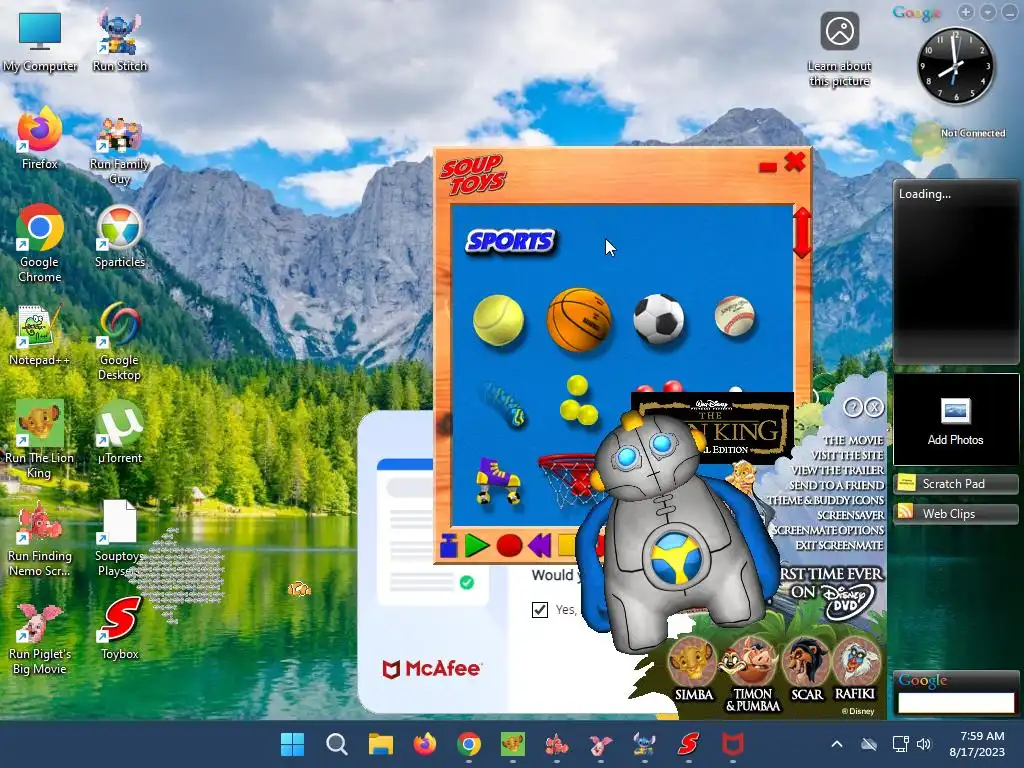Open the Google Desktop shortcut
This screenshot has height=768, width=1024.
tap(120, 342)
